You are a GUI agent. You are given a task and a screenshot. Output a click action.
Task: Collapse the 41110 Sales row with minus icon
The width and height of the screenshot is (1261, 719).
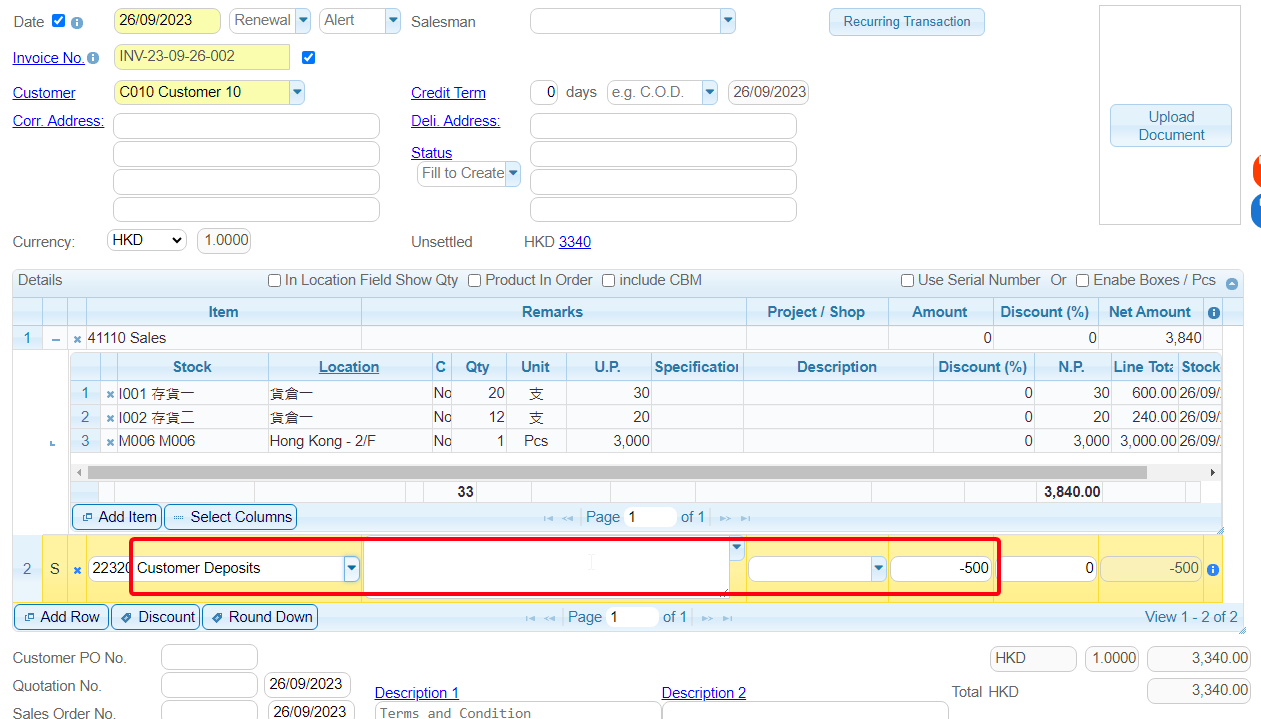point(56,339)
